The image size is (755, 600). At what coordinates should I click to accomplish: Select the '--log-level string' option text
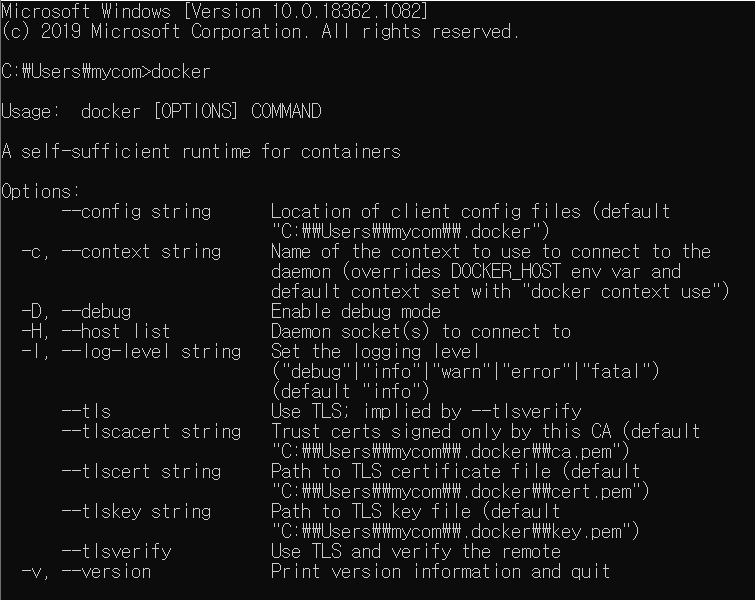click(151, 352)
